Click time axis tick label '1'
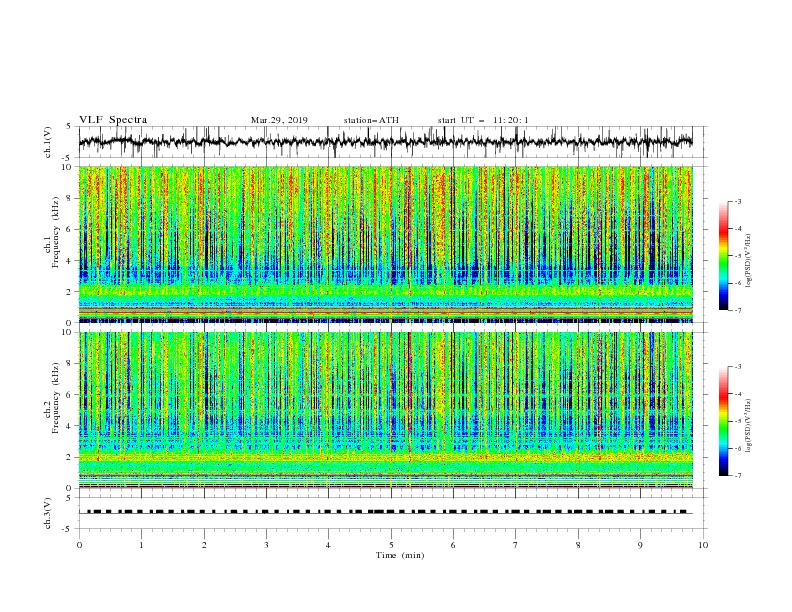792x612 pixels. tap(141, 545)
